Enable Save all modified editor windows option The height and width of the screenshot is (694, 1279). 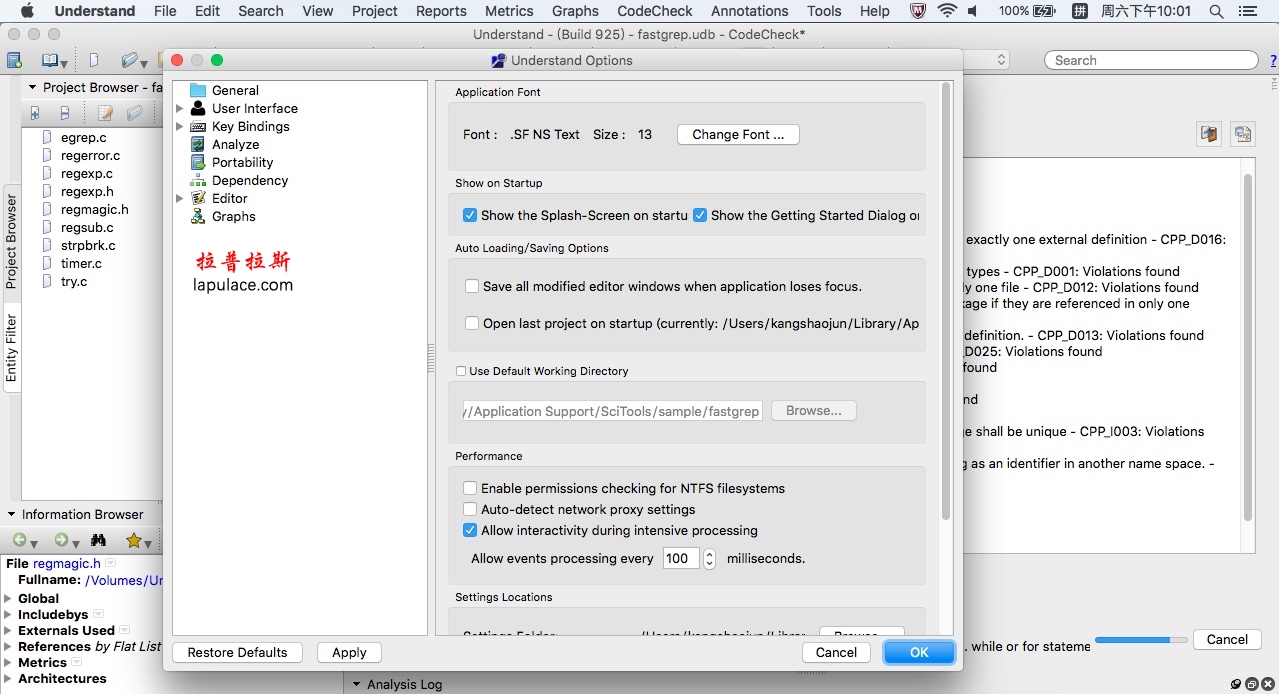pos(472,286)
